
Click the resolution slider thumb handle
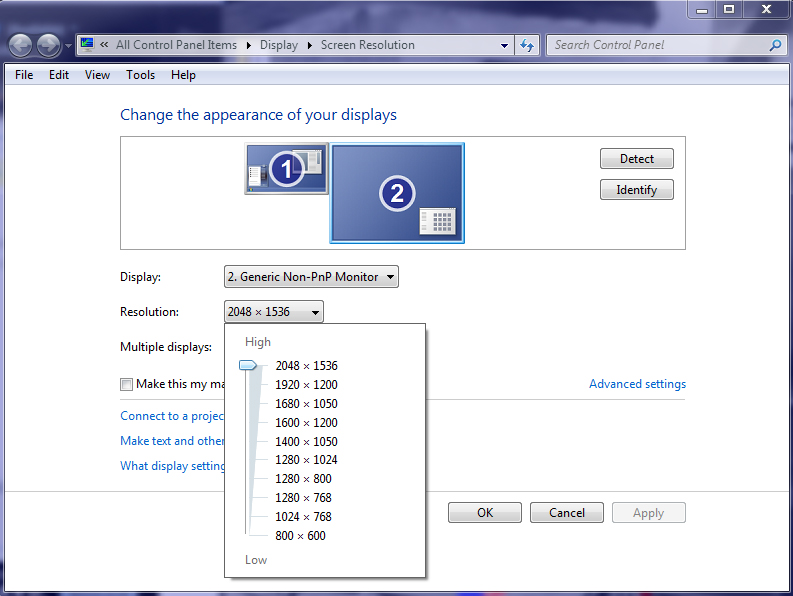247,366
